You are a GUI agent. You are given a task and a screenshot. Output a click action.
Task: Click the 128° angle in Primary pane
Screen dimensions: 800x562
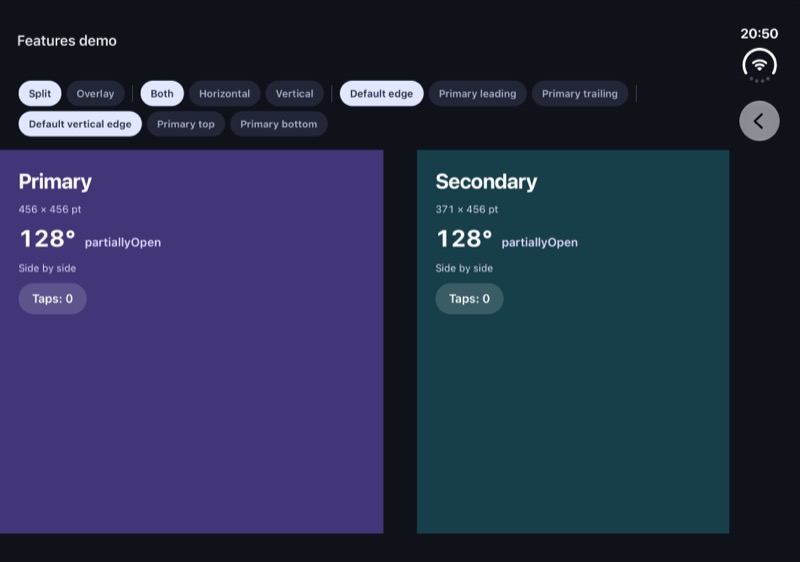(x=47, y=239)
